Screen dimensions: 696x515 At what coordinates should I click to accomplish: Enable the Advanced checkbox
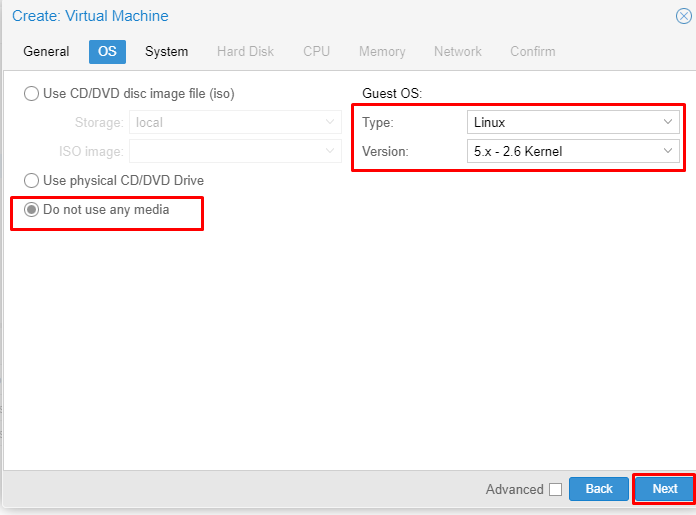(555, 489)
